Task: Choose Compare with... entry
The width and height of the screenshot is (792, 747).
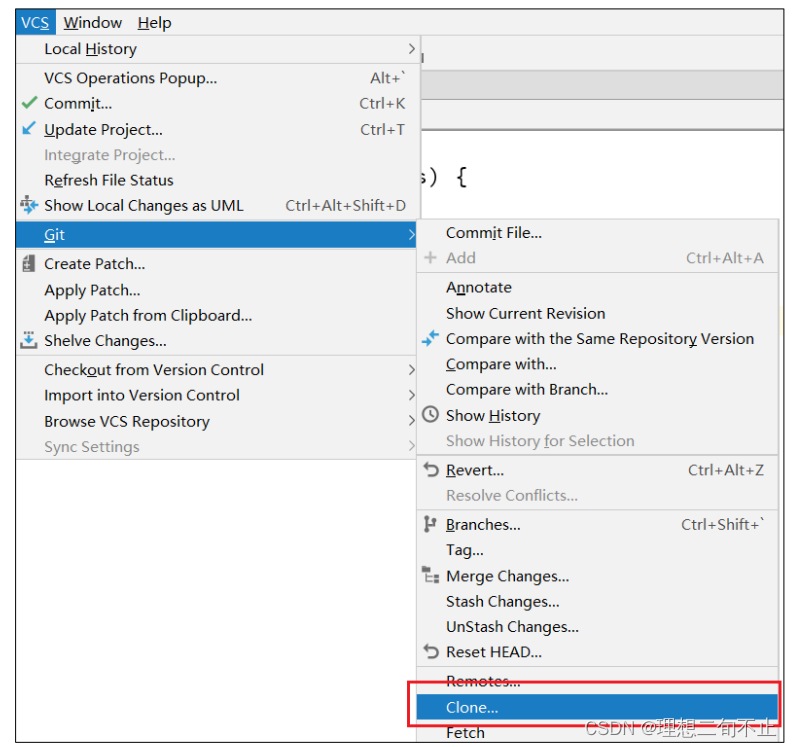Action: [597, 364]
